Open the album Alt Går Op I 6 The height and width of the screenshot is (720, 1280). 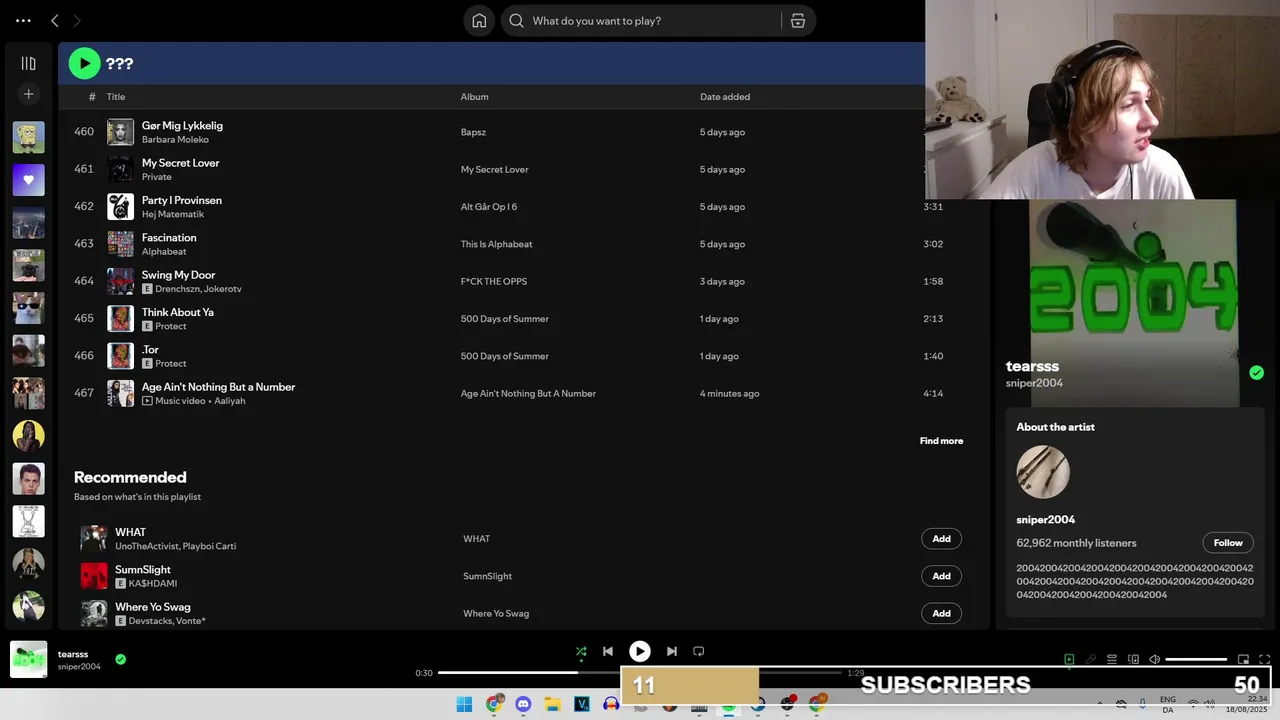489,207
